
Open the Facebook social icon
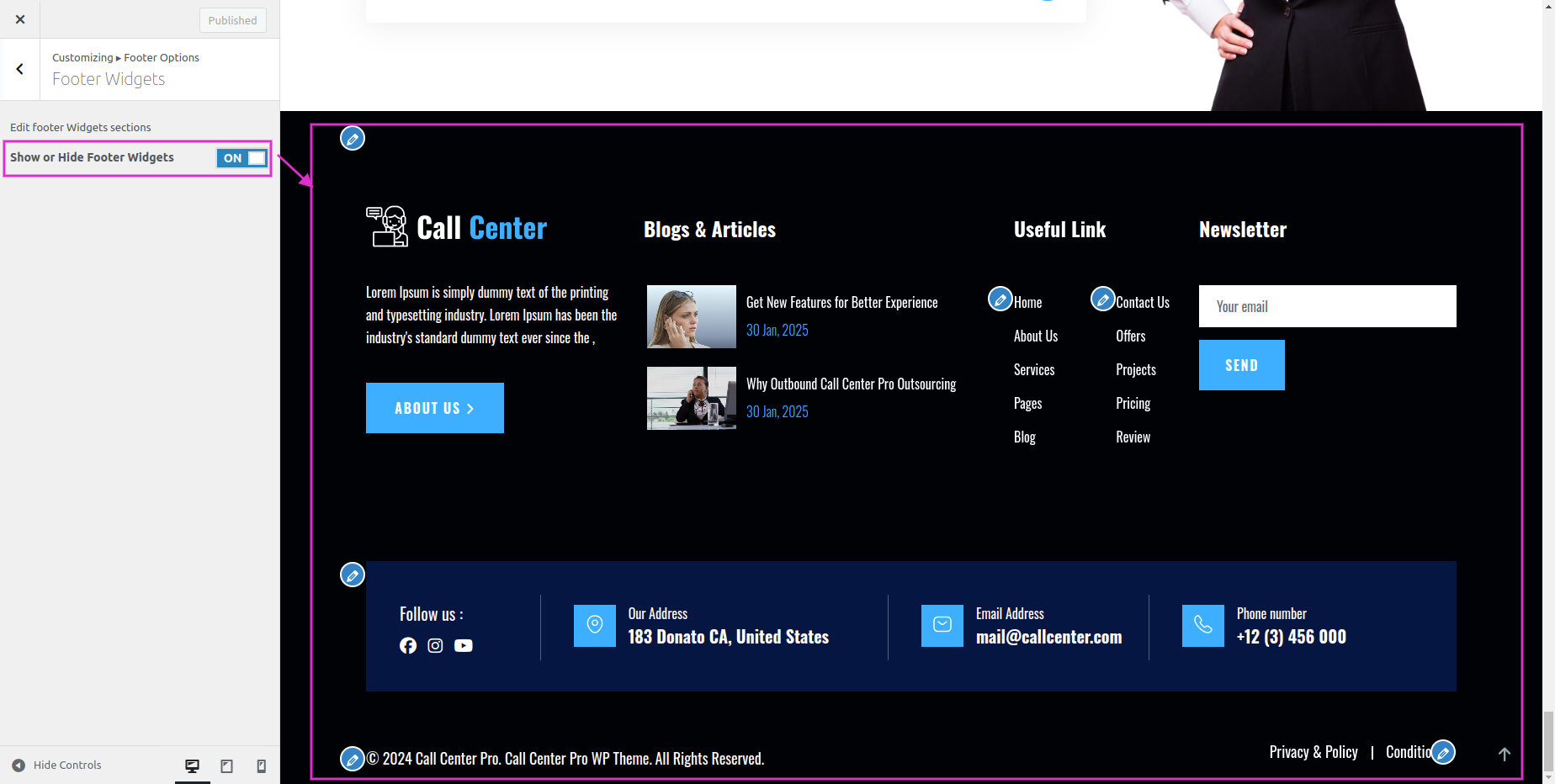(408, 645)
